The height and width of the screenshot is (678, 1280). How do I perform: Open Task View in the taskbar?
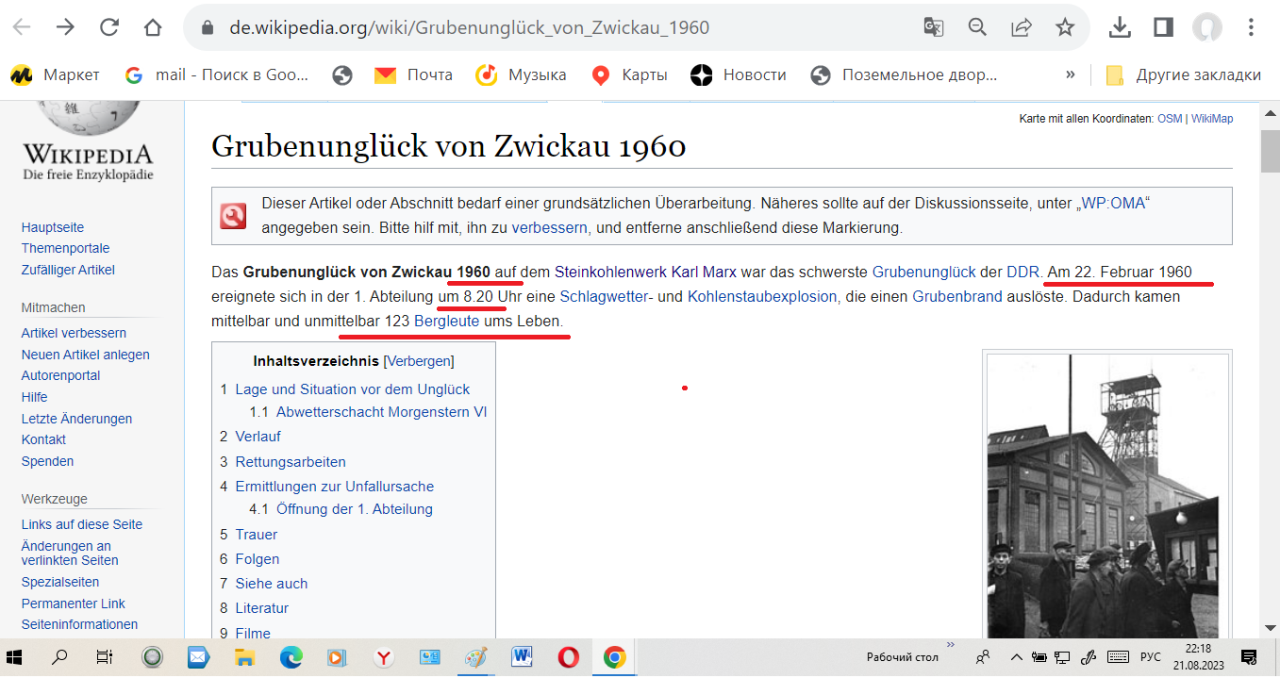[104, 657]
